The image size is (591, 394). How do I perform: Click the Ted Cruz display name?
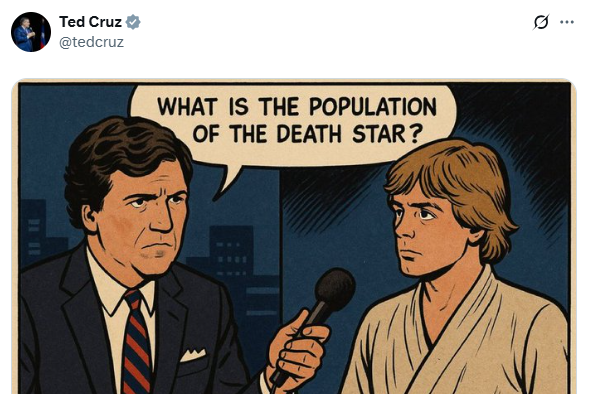(90, 22)
